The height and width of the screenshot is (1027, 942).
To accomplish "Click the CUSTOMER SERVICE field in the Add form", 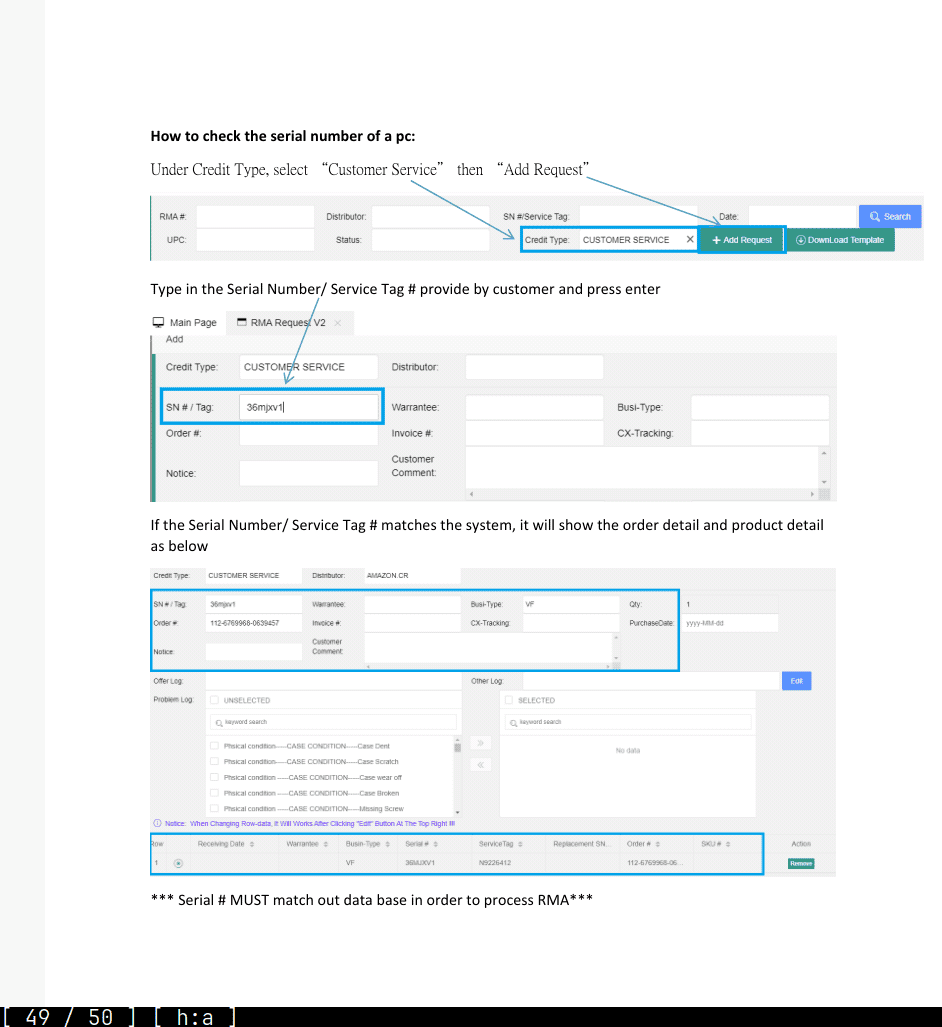I will (x=309, y=367).
